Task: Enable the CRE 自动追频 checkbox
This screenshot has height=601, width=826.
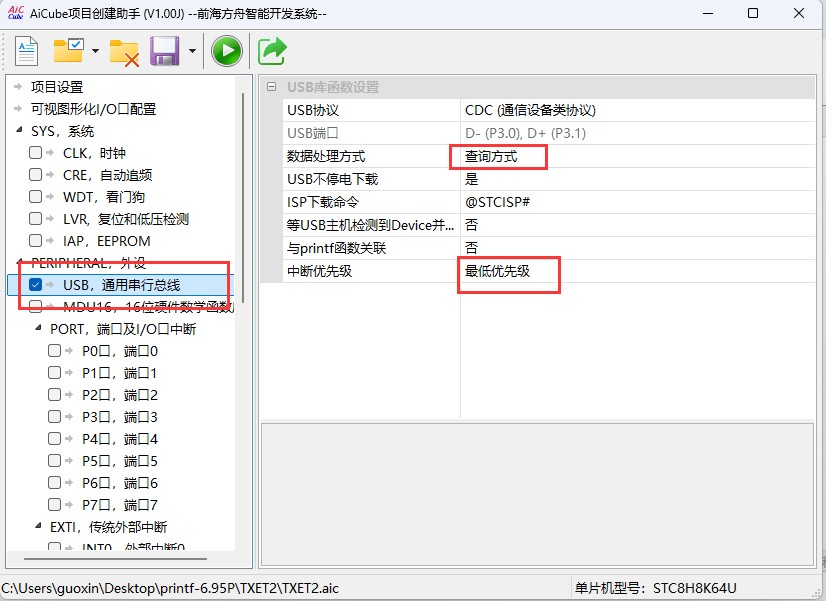Action: pos(35,174)
